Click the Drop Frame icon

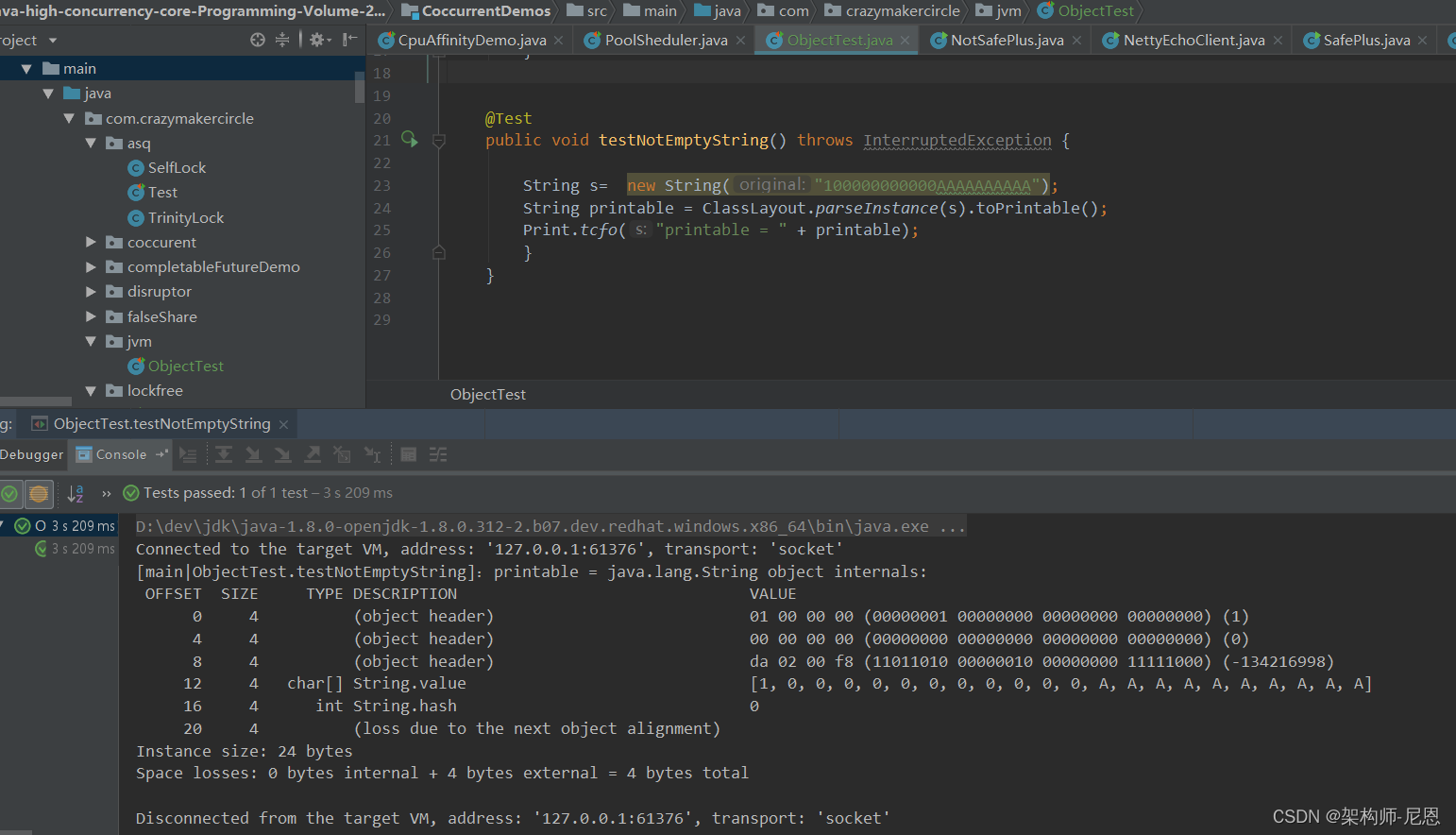coord(342,455)
